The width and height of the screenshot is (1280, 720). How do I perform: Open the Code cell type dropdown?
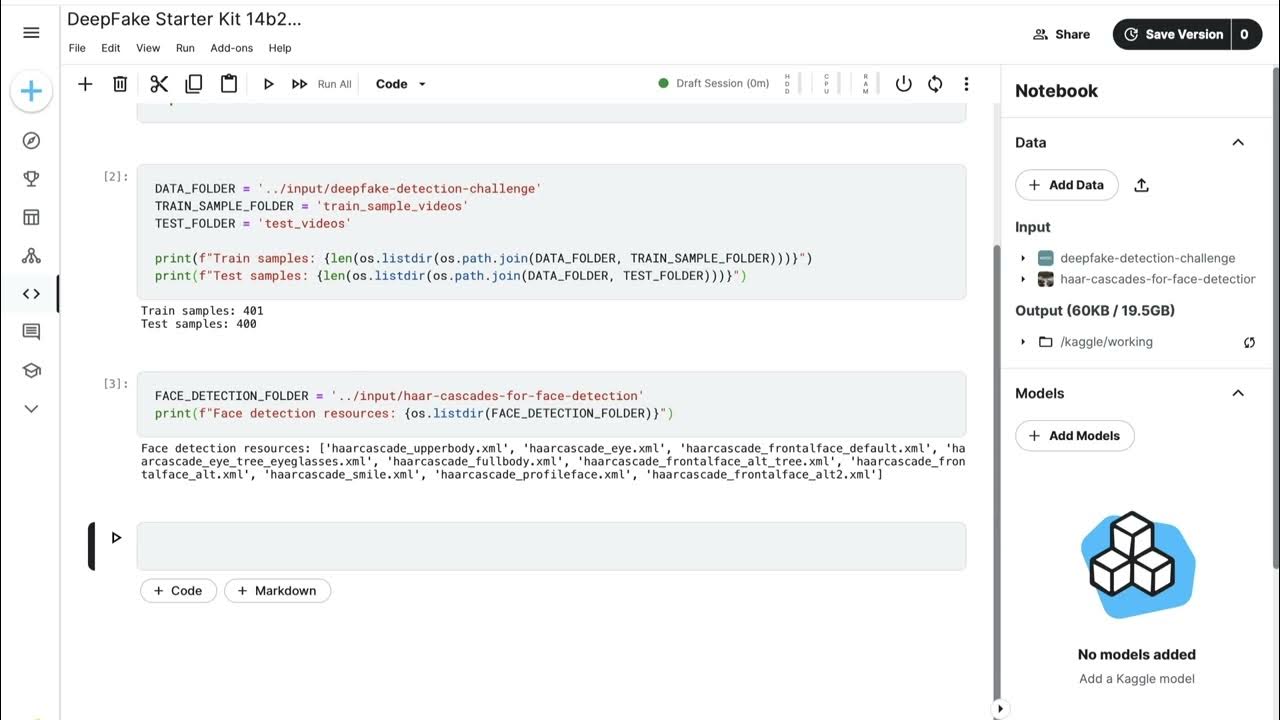pyautogui.click(x=401, y=84)
